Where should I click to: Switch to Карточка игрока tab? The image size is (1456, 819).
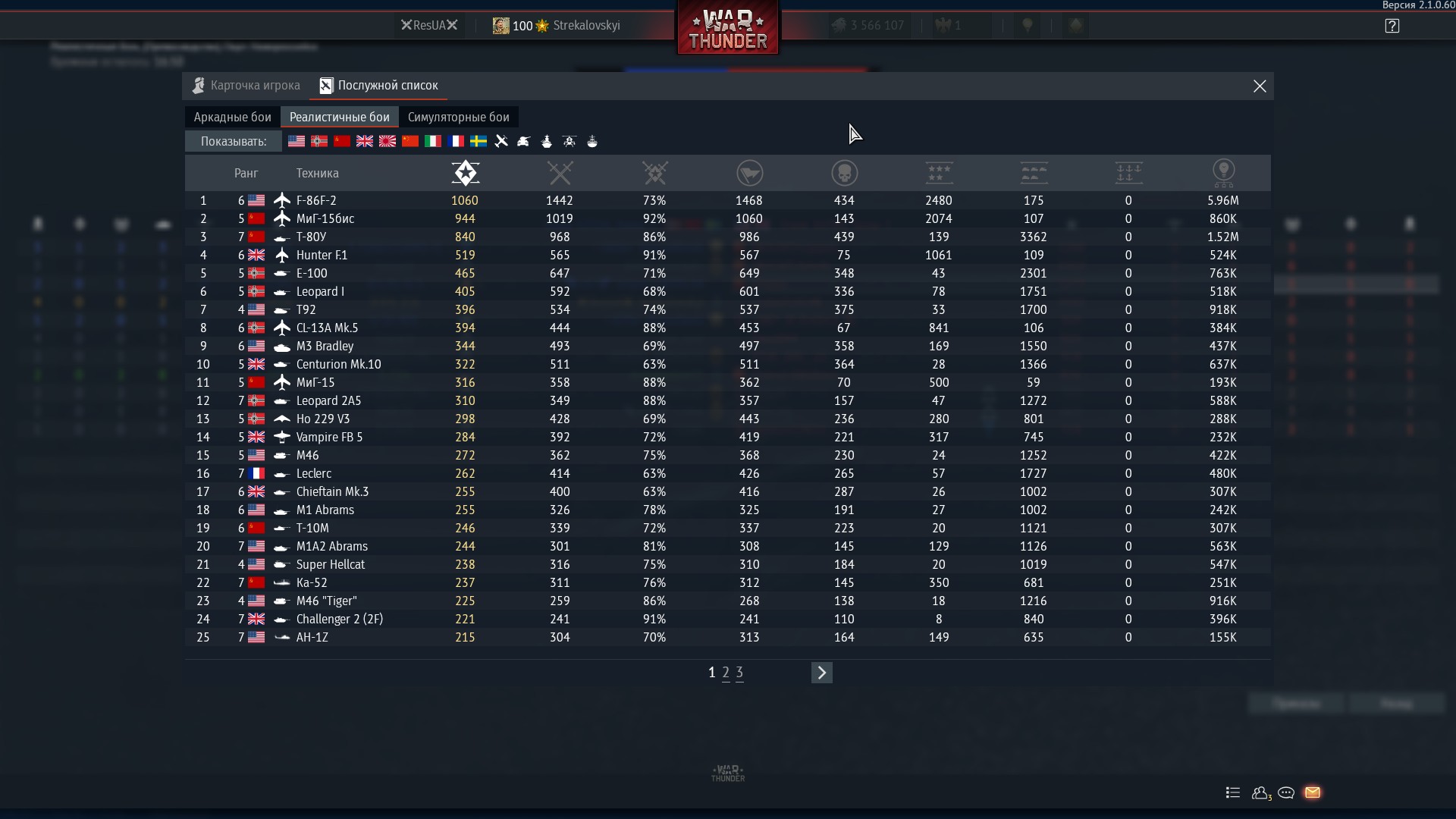click(246, 86)
